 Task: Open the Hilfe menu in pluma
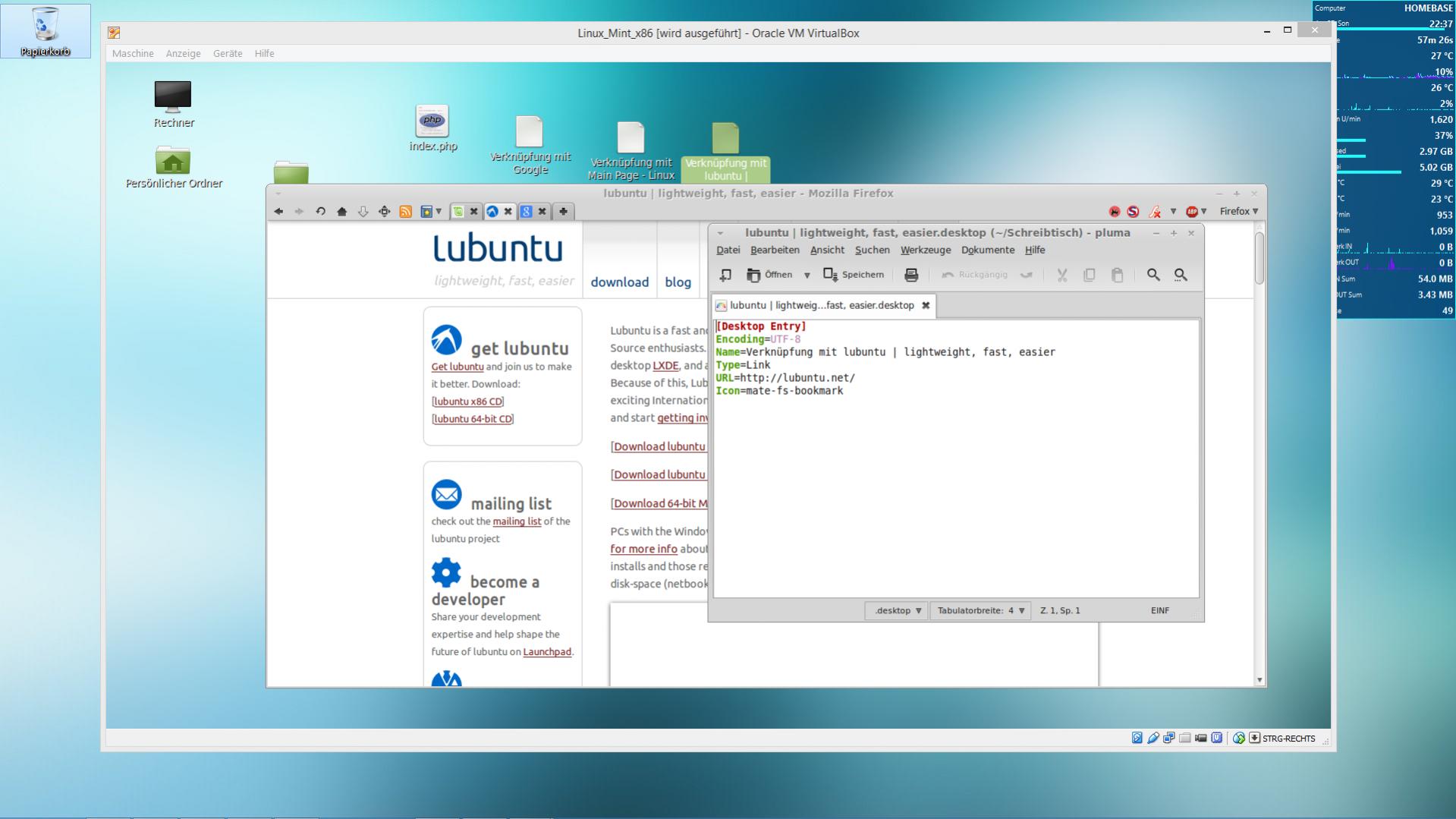pyautogui.click(x=1035, y=250)
